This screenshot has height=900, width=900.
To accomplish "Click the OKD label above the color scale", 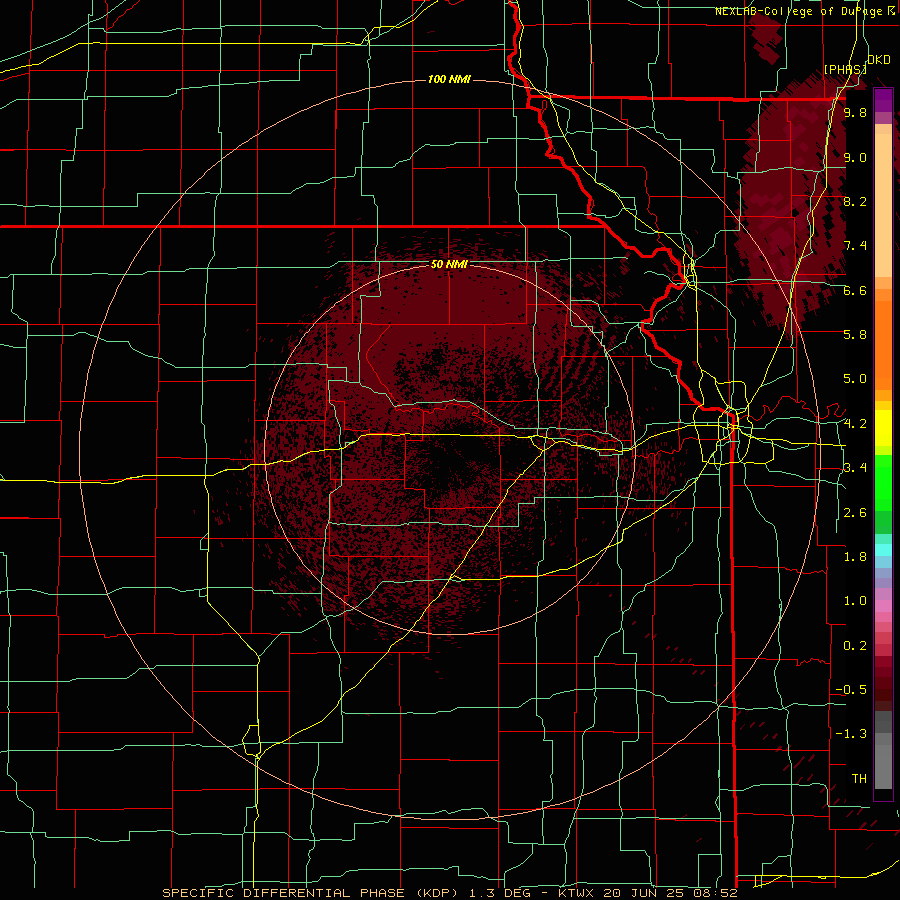I will pos(879,60).
